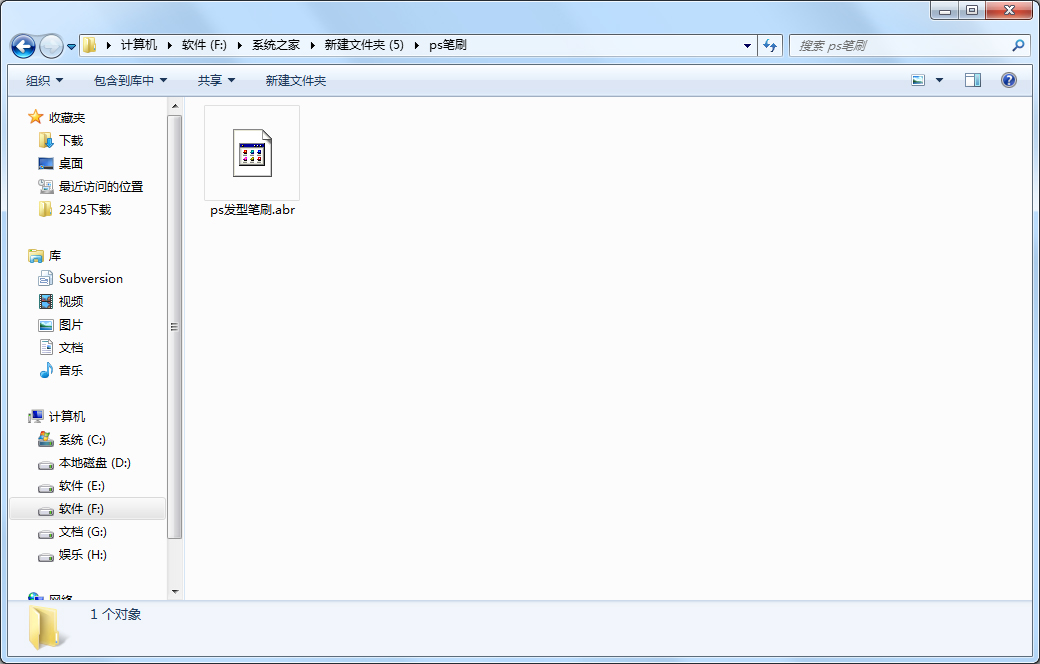The height and width of the screenshot is (664, 1040).
Task: Open the 图片 library
Action: (71, 324)
